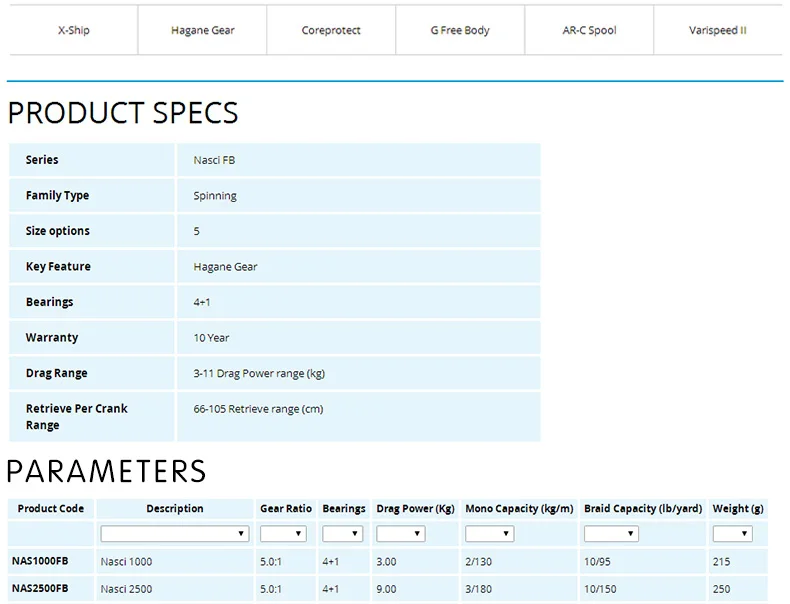Click the Bearings column header in Parameters
Viewport: 790px width, 604px height.
344,508
